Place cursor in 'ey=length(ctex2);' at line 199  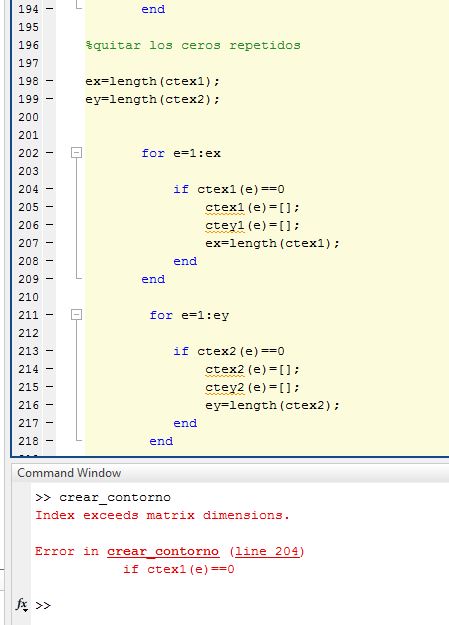tap(152, 99)
